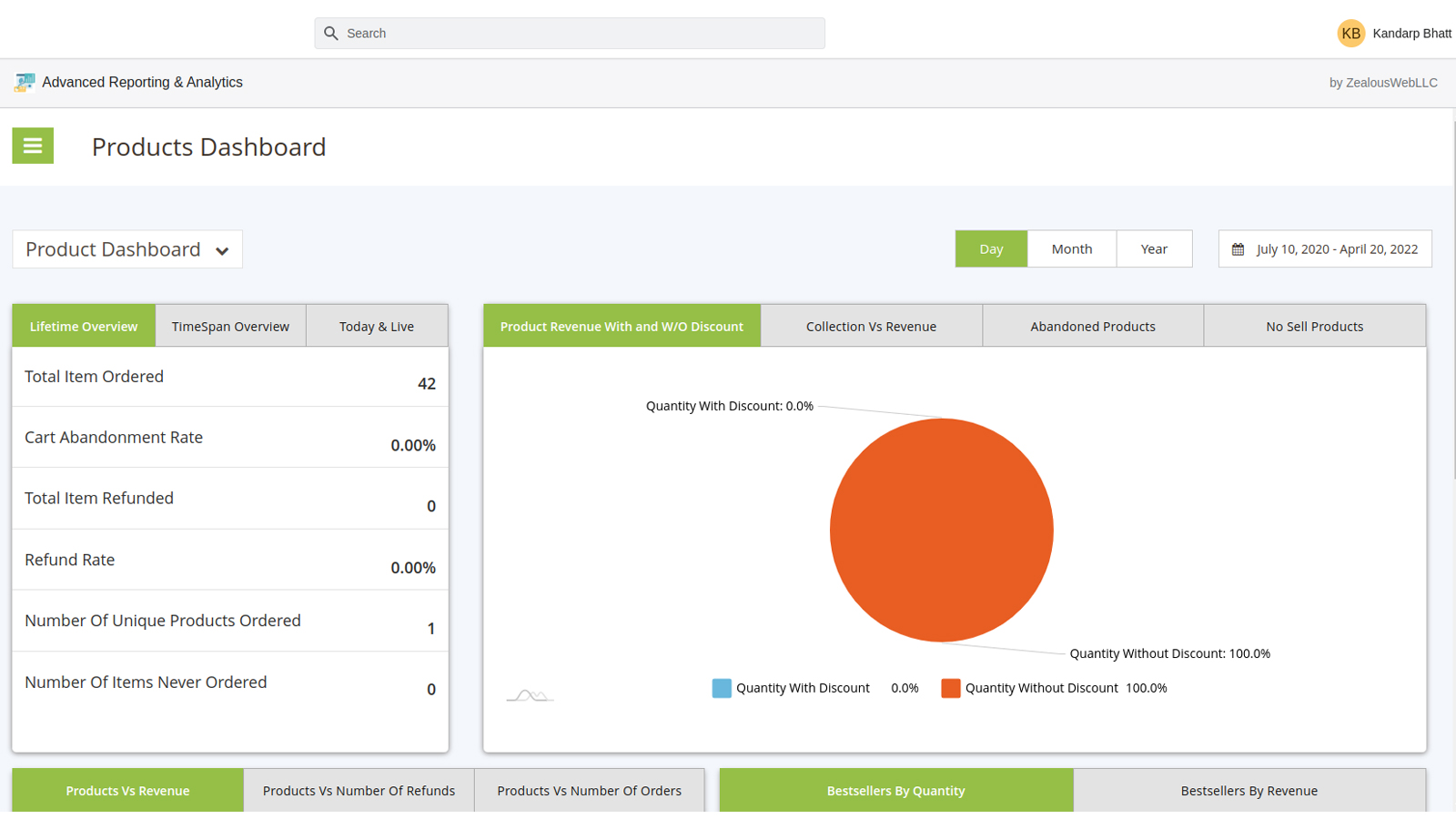Click the search magnifier icon
Image resolution: width=1456 pixels, height=819 pixels.
331,34
